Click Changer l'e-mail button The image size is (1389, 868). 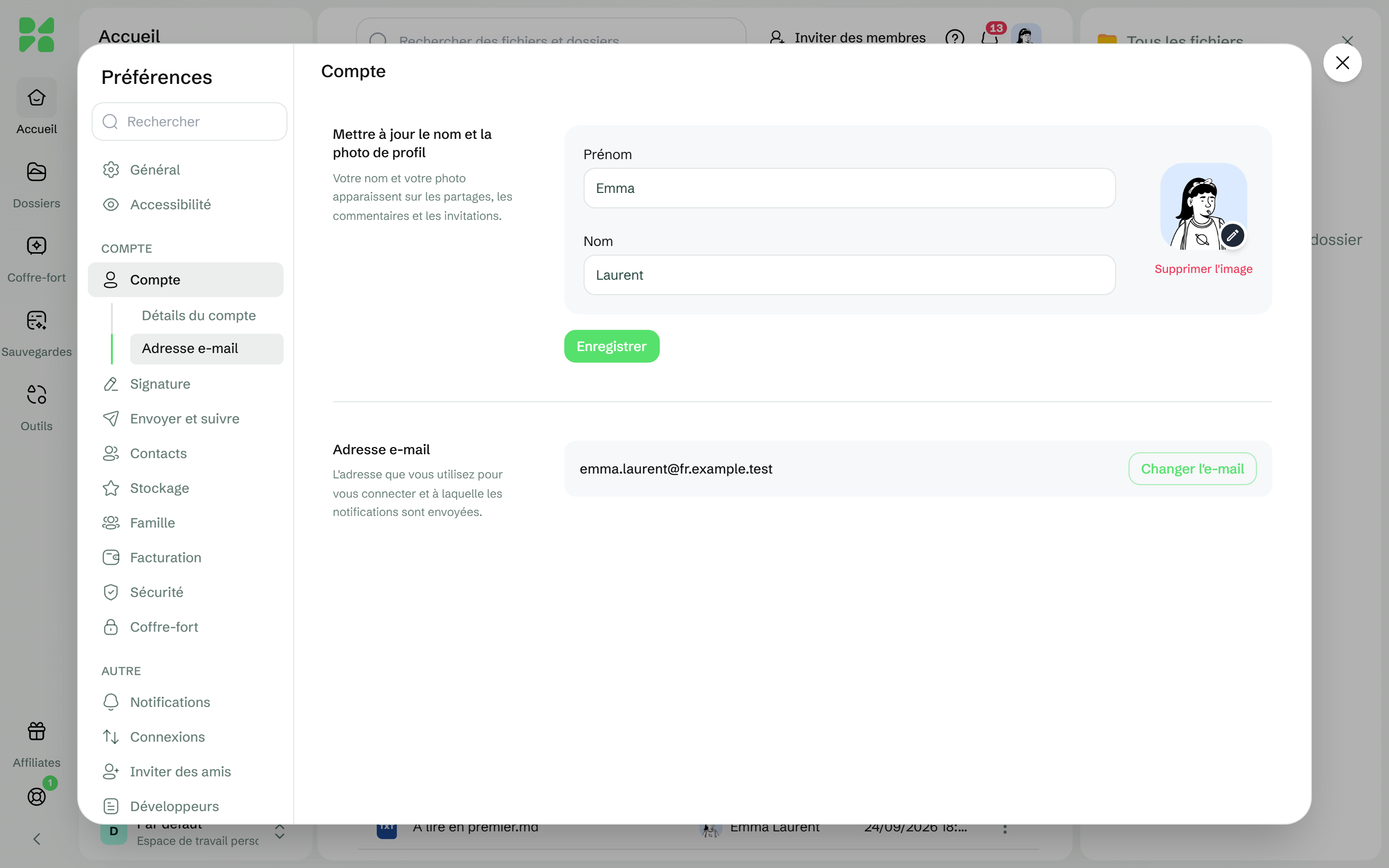click(x=1192, y=469)
